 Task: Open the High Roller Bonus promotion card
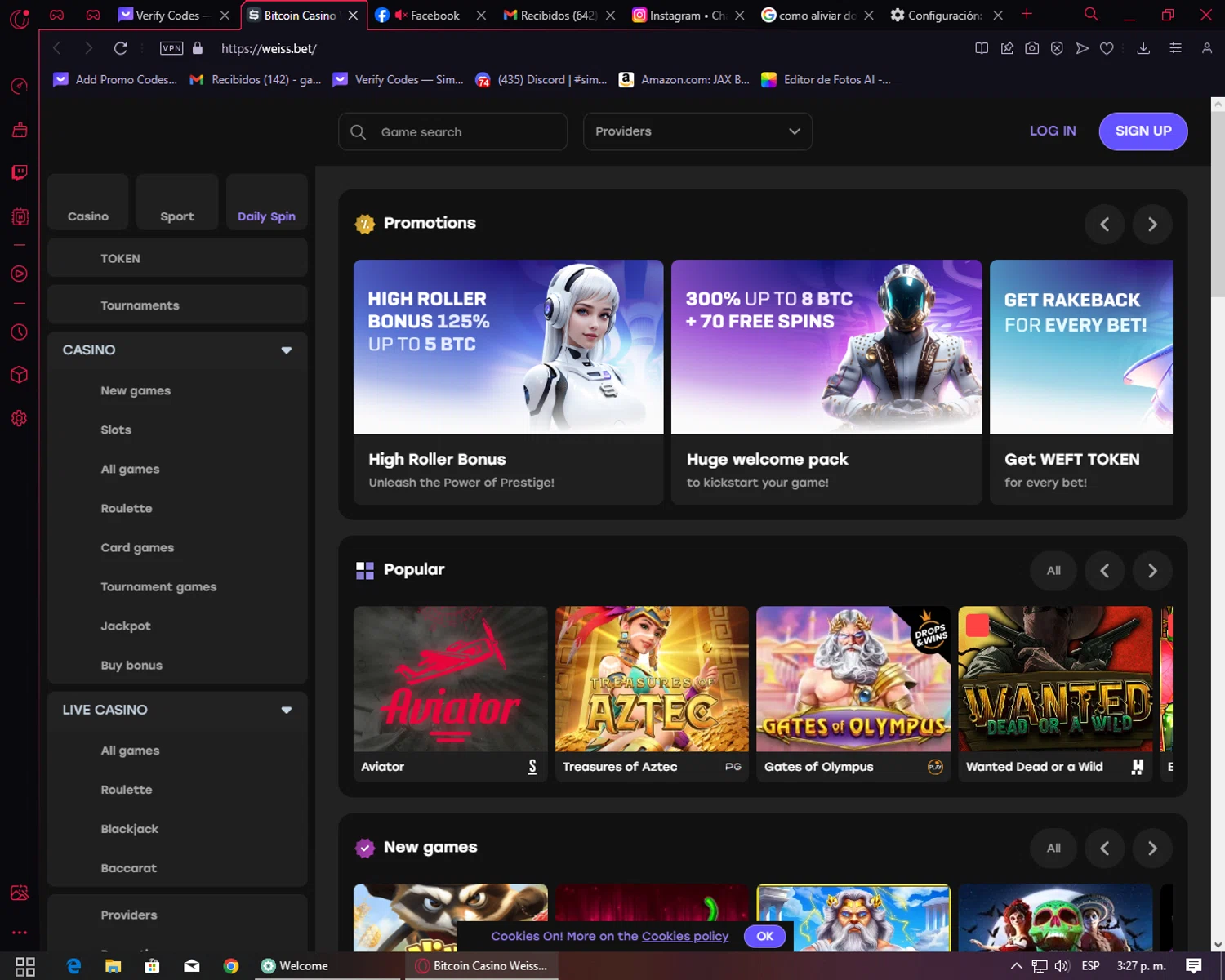tap(508, 381)
